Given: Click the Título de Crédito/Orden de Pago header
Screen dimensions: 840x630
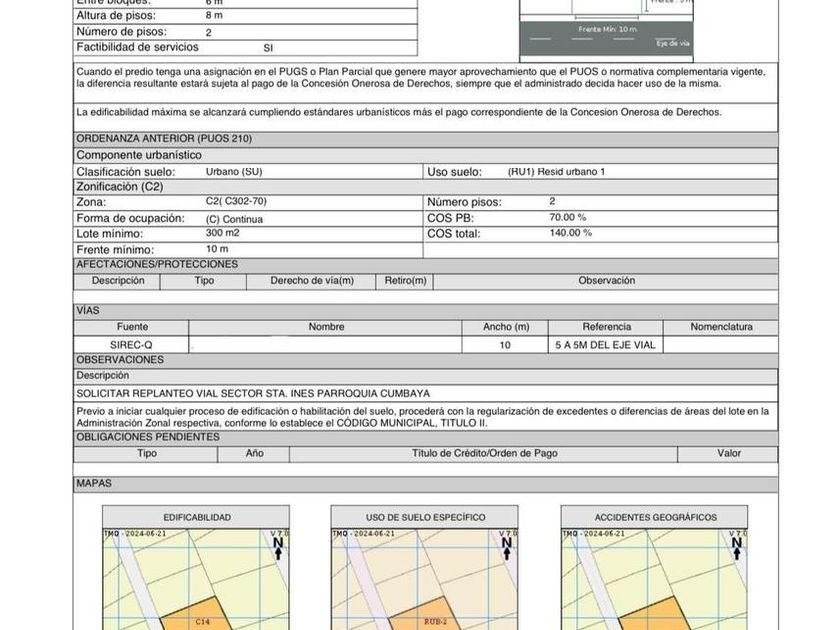Looking at the screenshot, I should coord(484,454).
